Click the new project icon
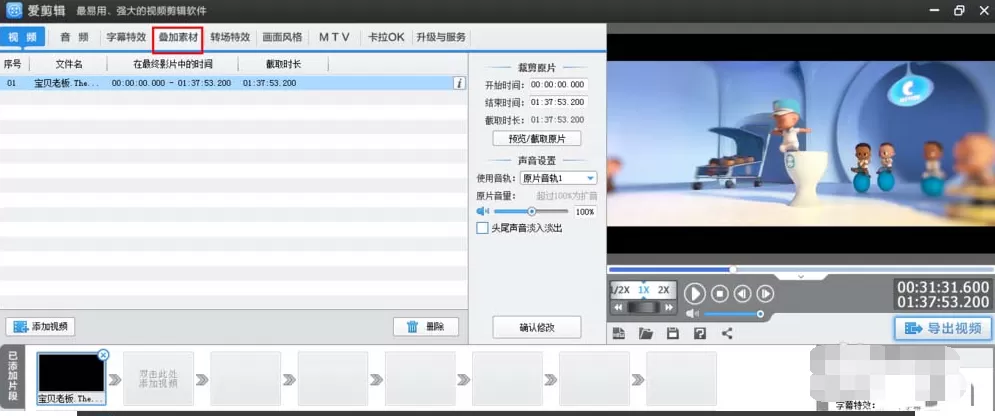Image resolution: width=995 pixels, height=416 pixels. [619, 333]
